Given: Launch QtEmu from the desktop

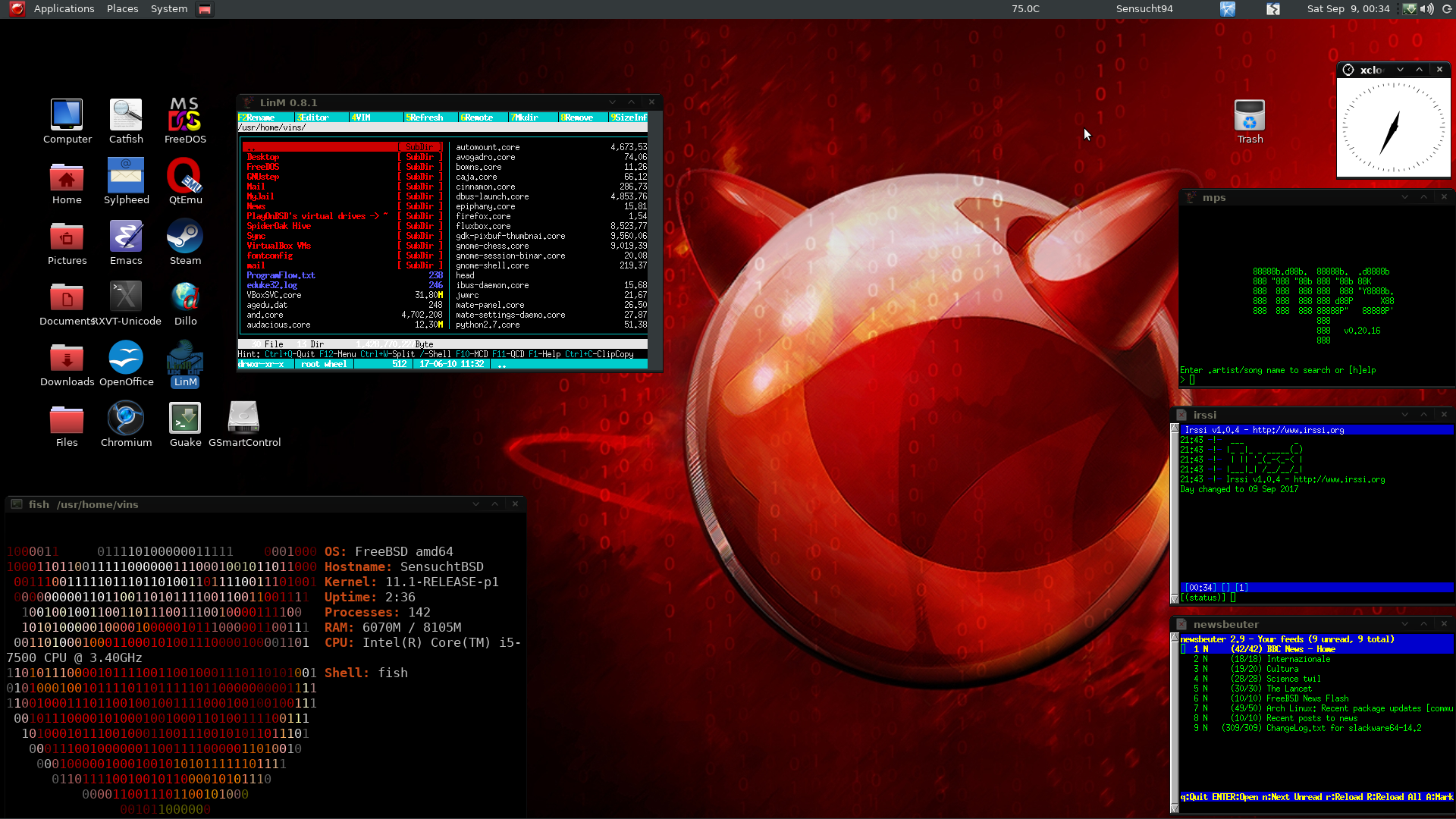Looking at the screenshot, I should click(185, 177).
